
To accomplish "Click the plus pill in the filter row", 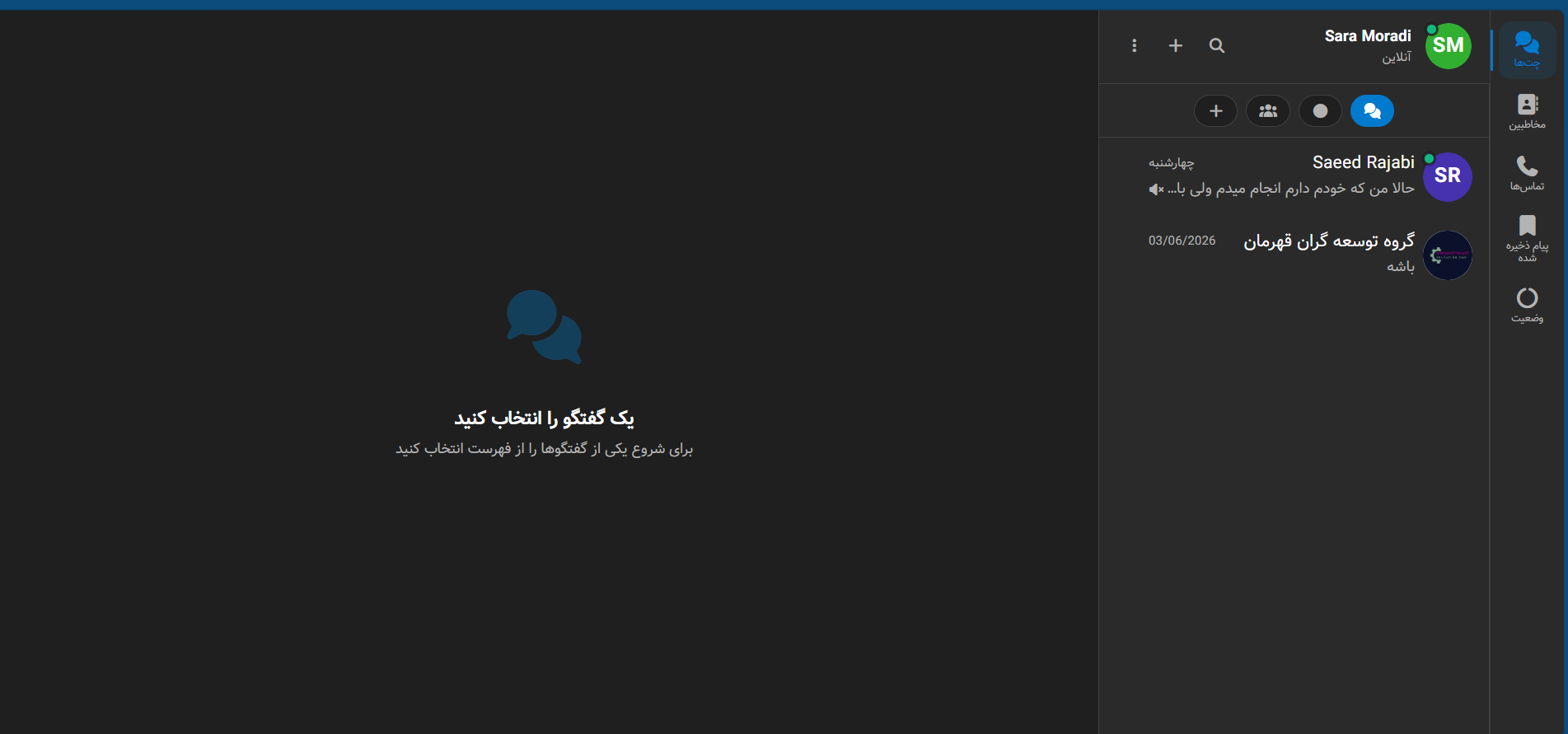I will tap(1215, 111).
